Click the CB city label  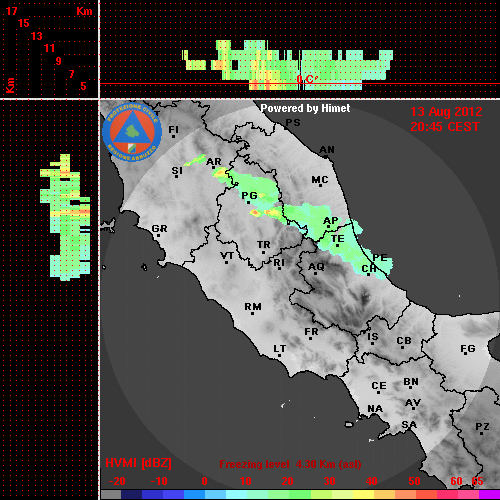coord(404,341)
